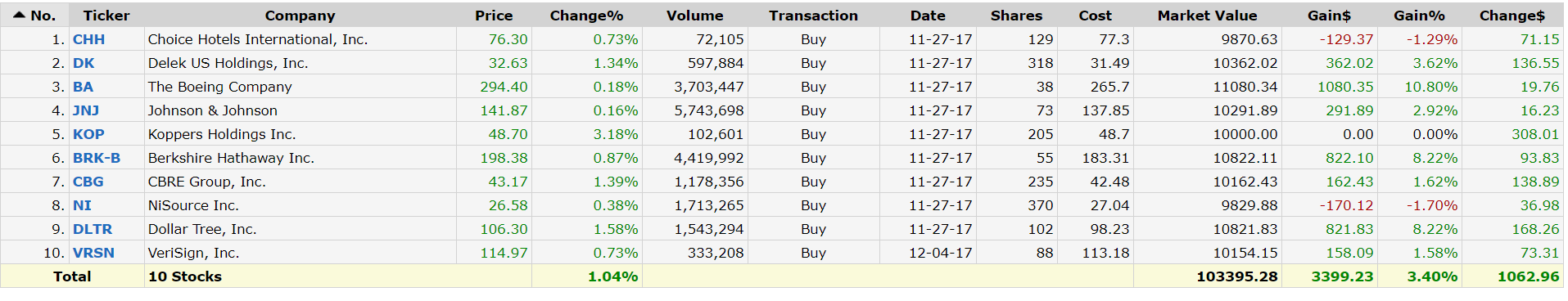Open the CHH ticker link
1568x301 pixels.
[88, 39]
